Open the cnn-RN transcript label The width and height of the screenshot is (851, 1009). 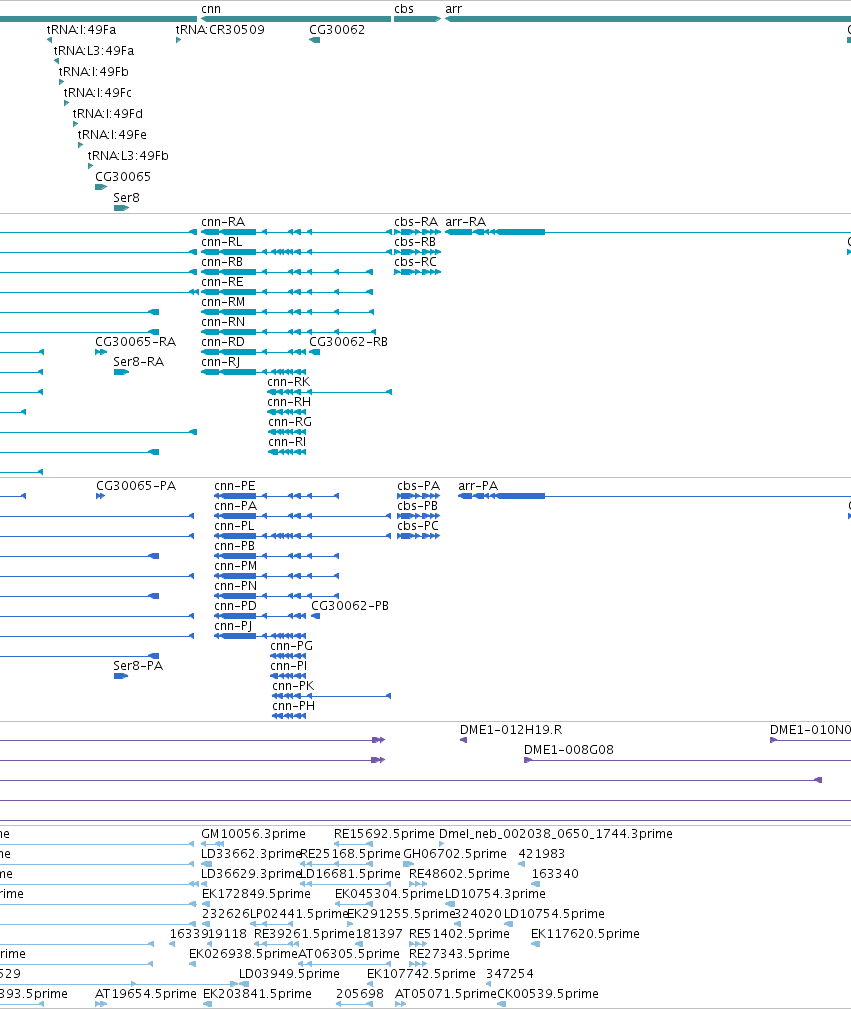223,322
